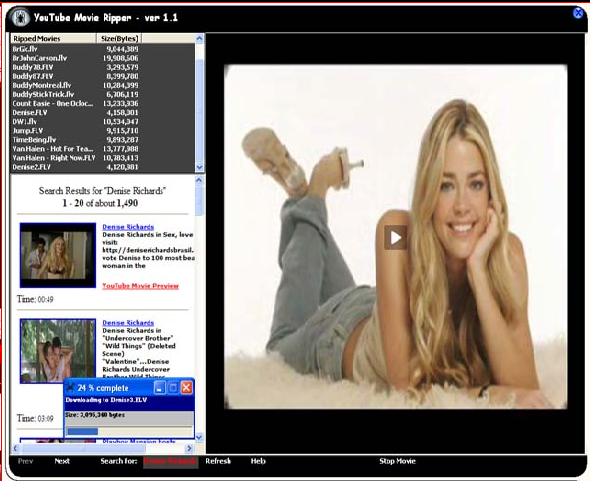Click up arrow of search results scrollbar
590x481 pixels.
[x=199, y=180]
